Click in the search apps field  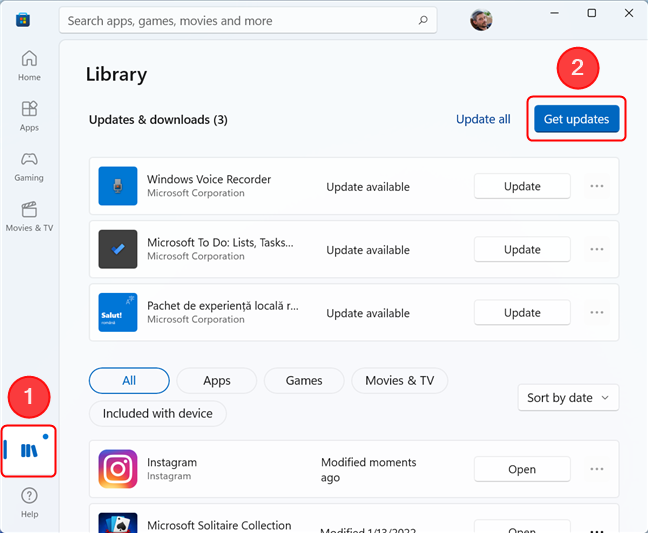pos(248,20)
